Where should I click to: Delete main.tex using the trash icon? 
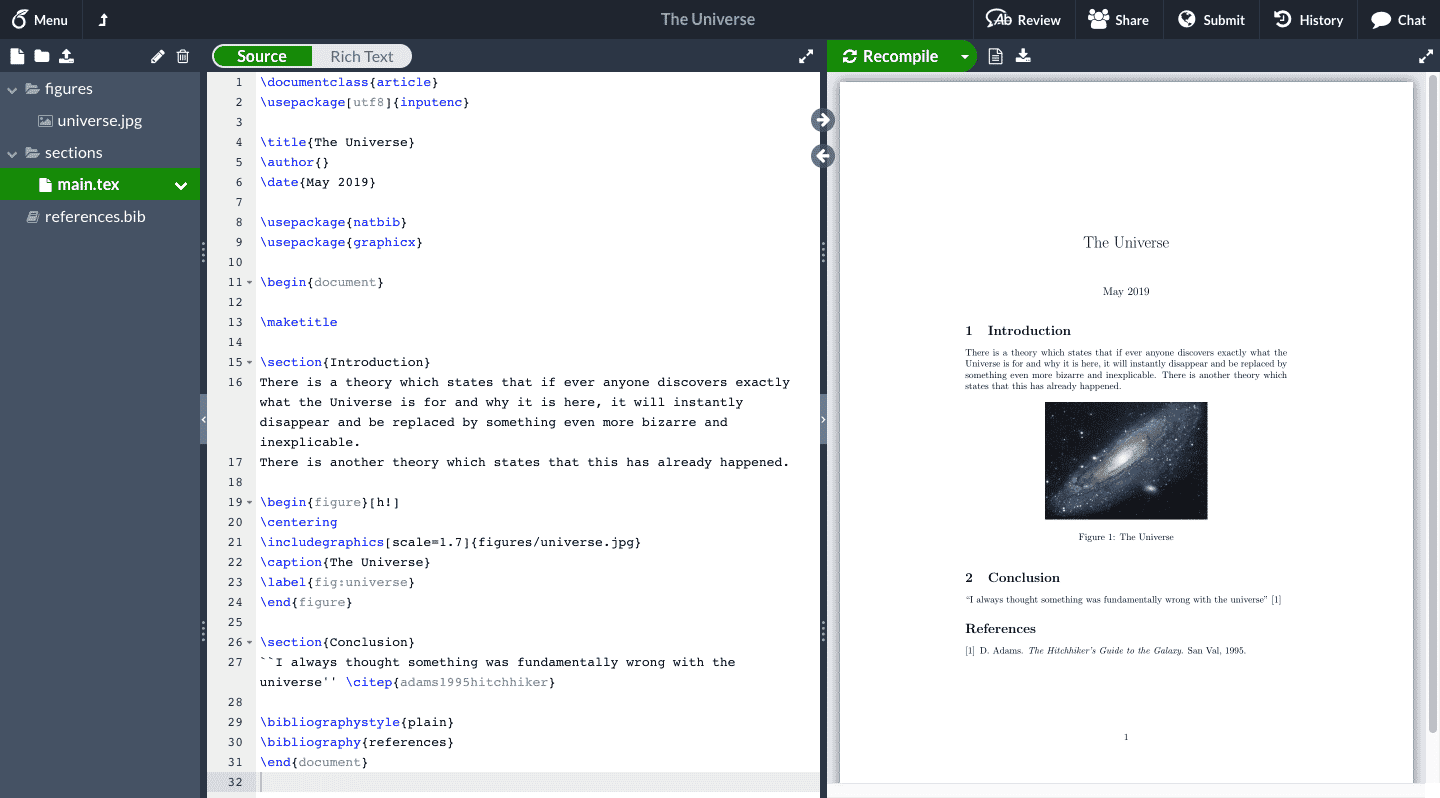(182, 56)
